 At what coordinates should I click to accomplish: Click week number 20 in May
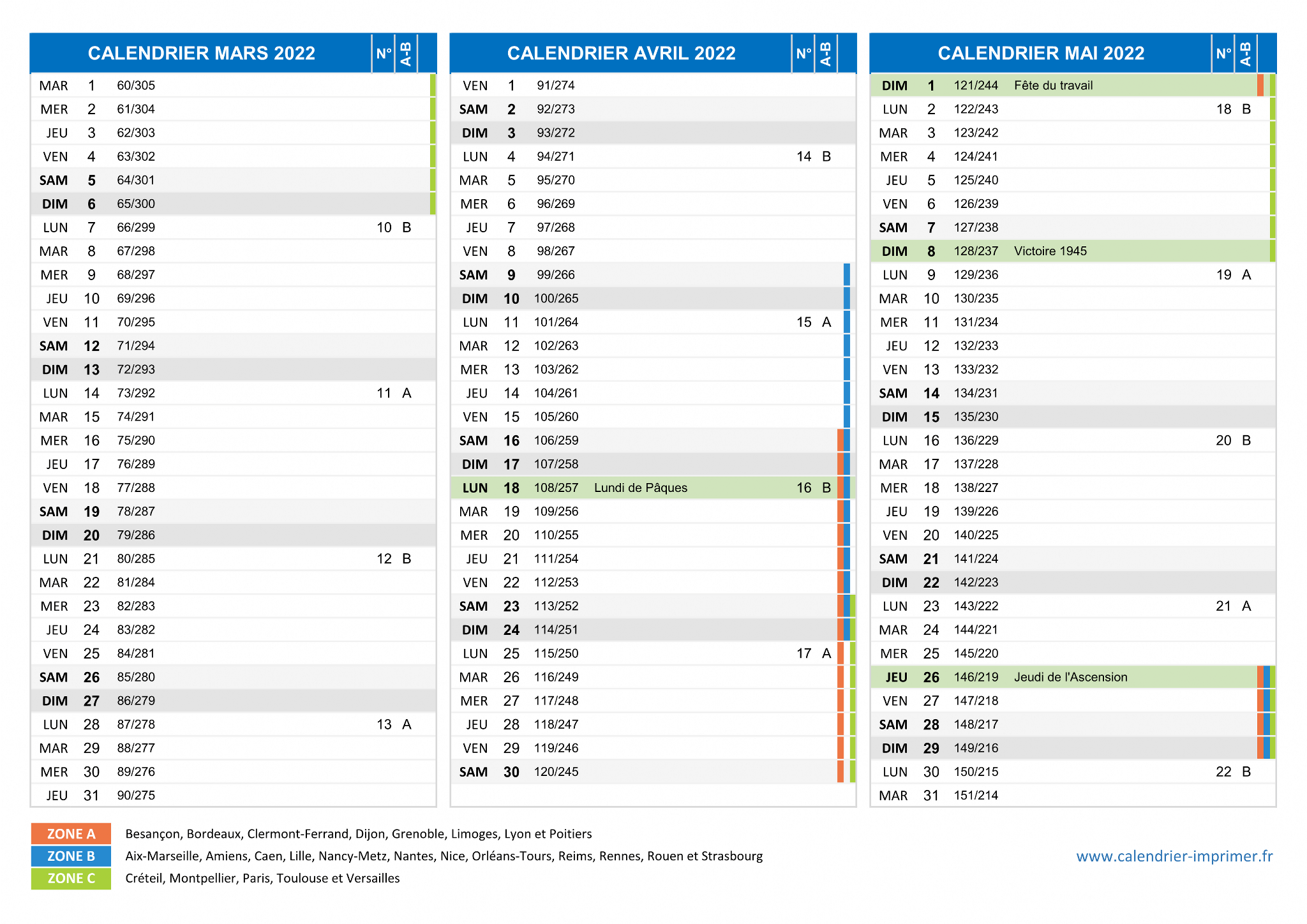[1224, 440]
